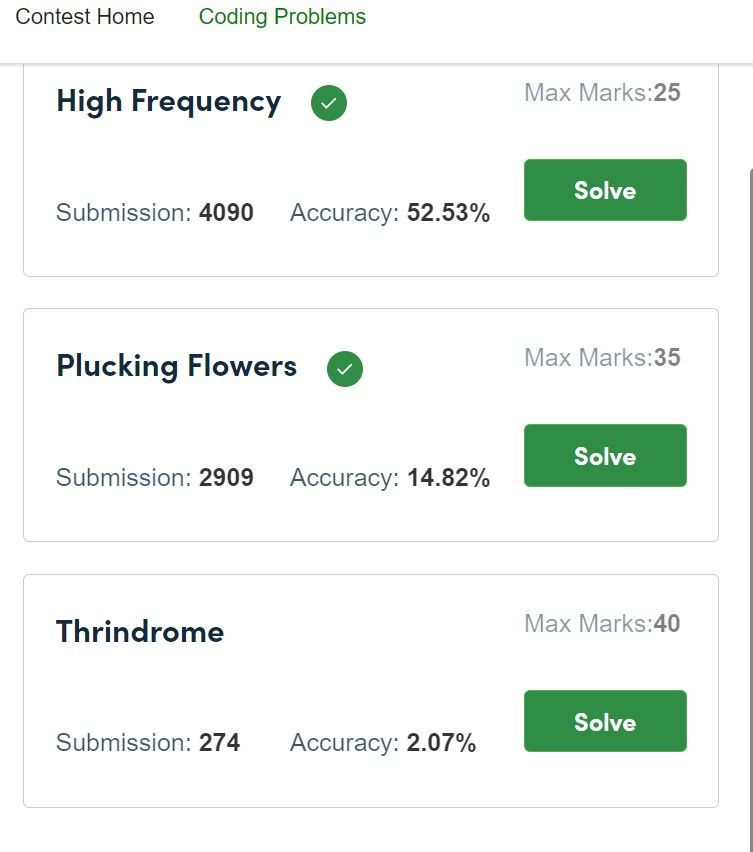Click Max Marks 35 label
Screen dimensions: 753x852
click(602, 358)
